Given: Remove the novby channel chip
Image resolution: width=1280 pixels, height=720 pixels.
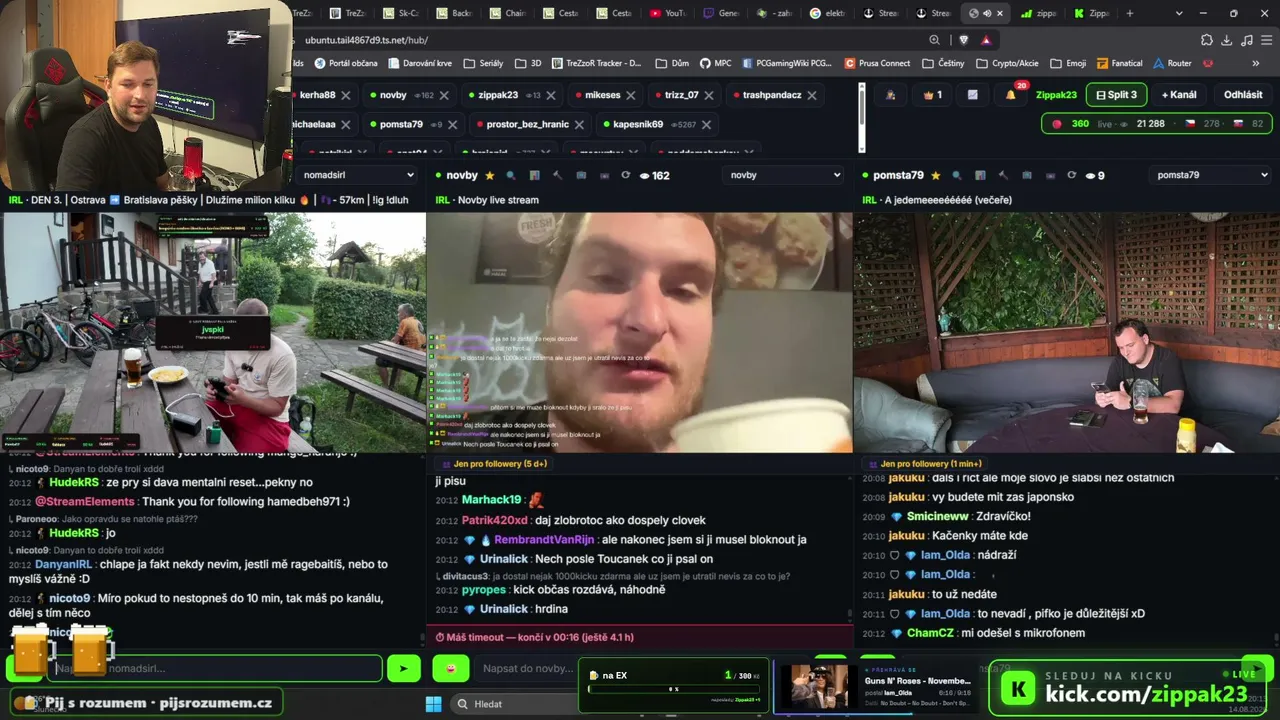Looking at the screenshot, I should tap(444, 95).
